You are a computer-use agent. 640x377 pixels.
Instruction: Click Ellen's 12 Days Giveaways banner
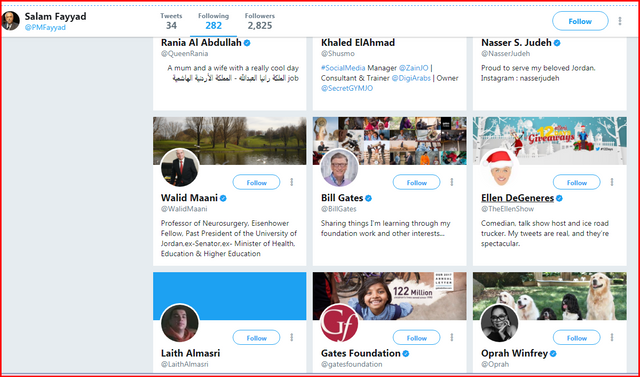tap(550, 141)
